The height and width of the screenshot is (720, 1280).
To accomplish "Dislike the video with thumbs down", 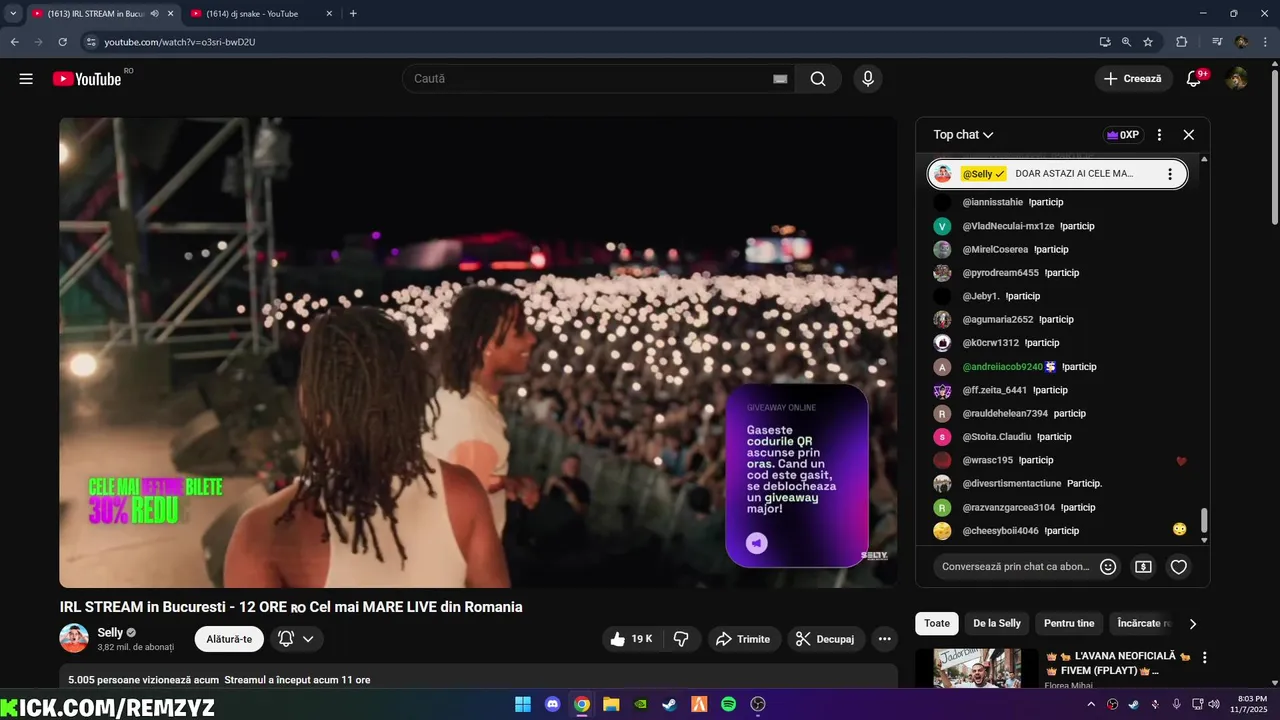I will [x=682, y=639].
